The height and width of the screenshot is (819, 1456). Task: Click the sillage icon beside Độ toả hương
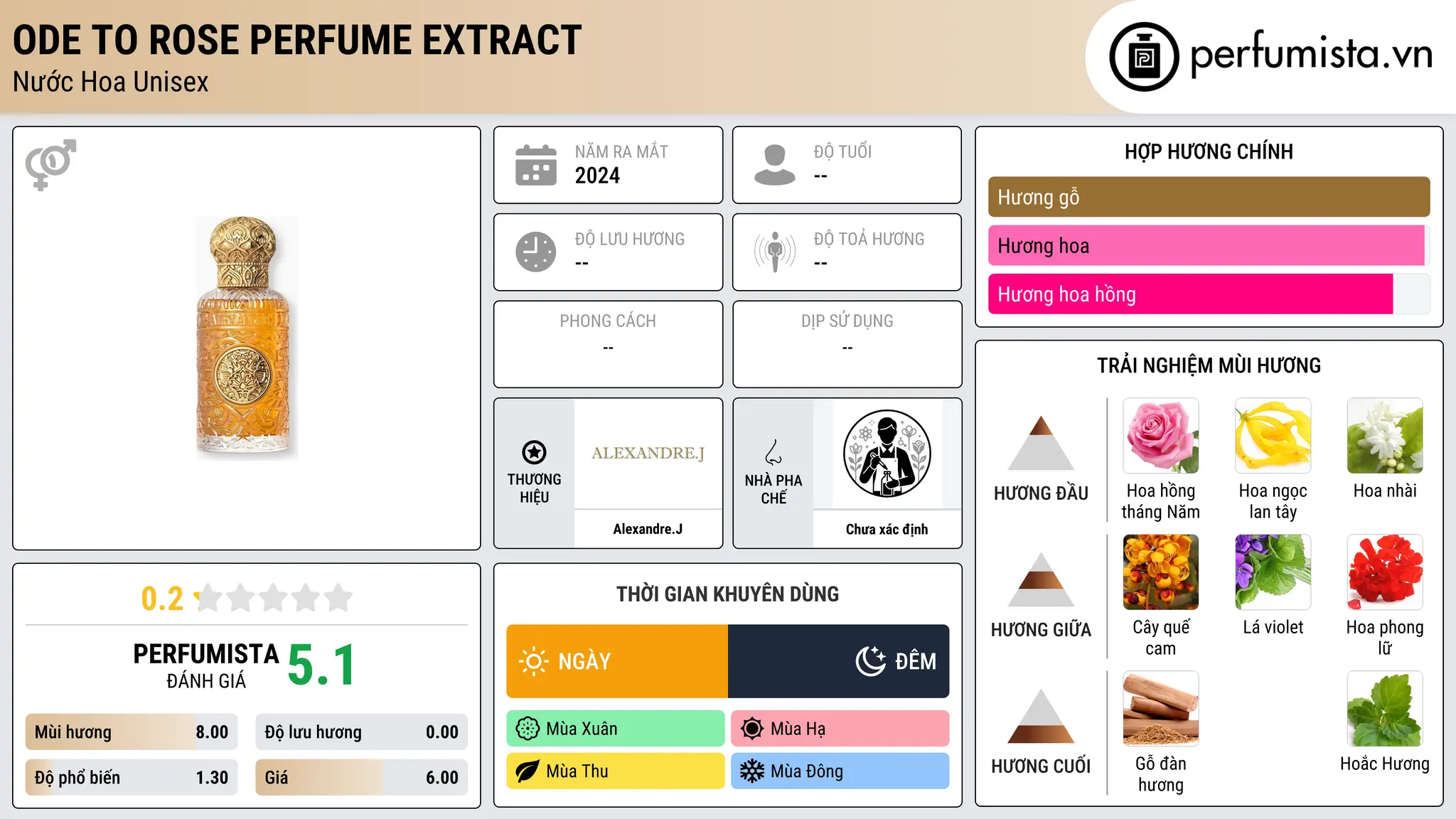(x=775, y=252)
